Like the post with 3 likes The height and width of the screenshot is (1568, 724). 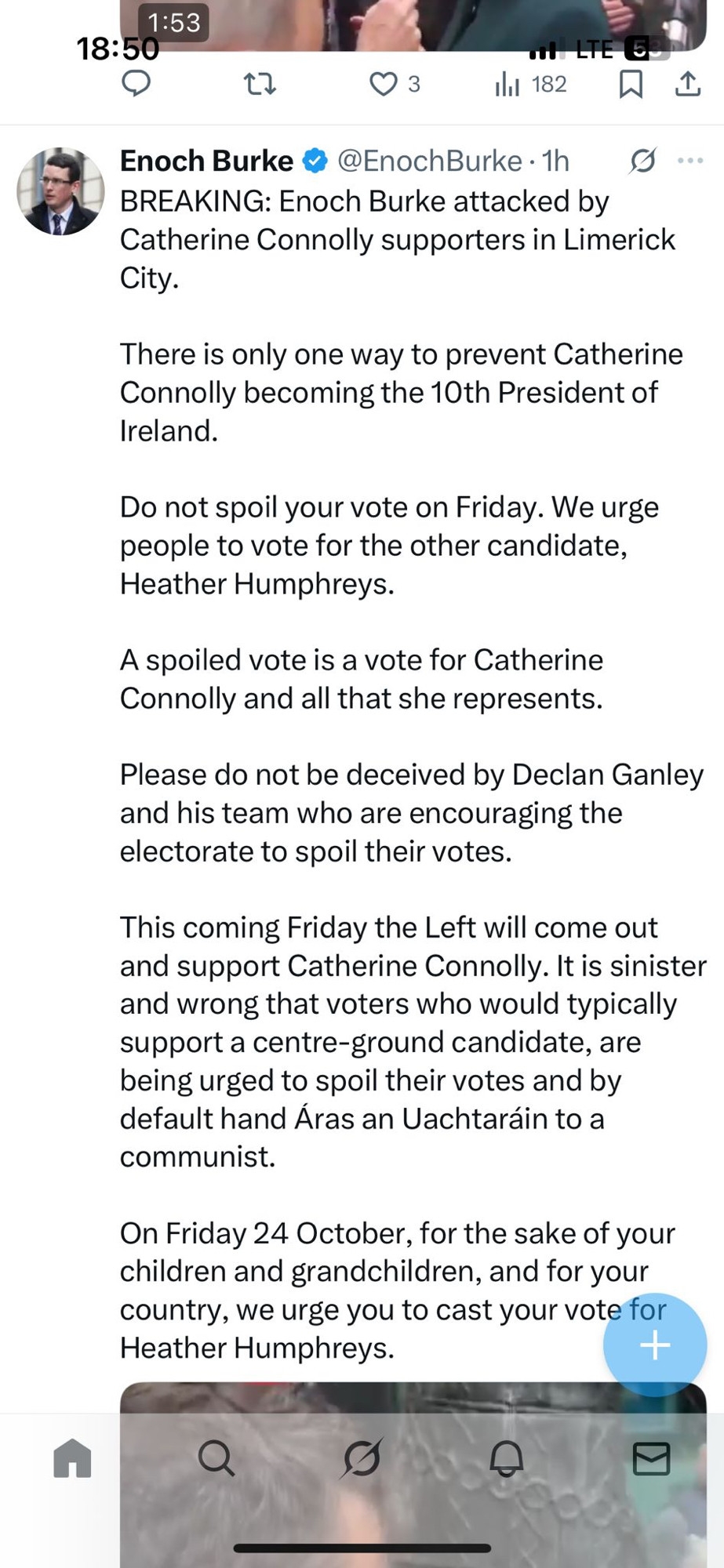384,83
